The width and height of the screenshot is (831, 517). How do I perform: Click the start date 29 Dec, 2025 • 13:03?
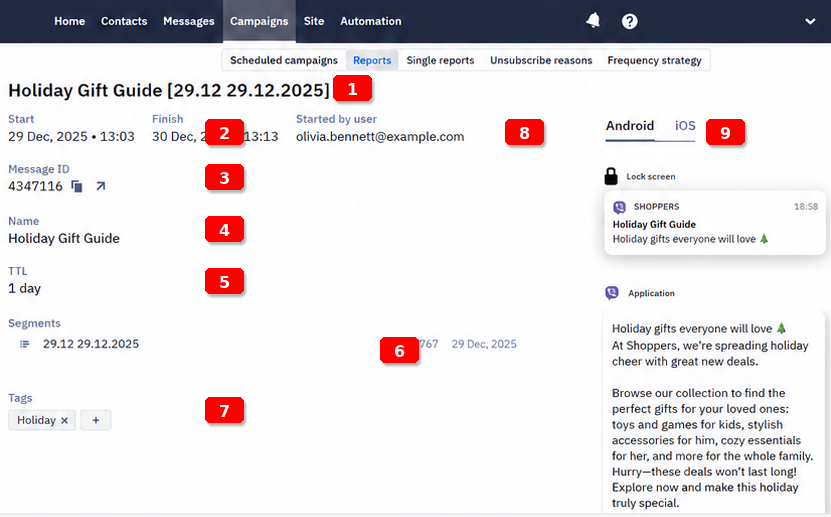(x=72, y=137)
